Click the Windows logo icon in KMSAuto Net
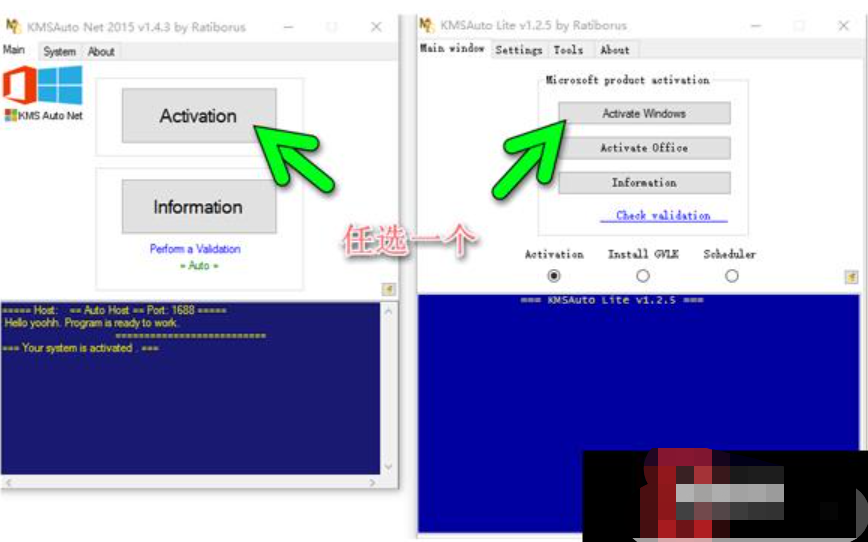This screenshot has height=542, width=868. [x=60, y=85]
